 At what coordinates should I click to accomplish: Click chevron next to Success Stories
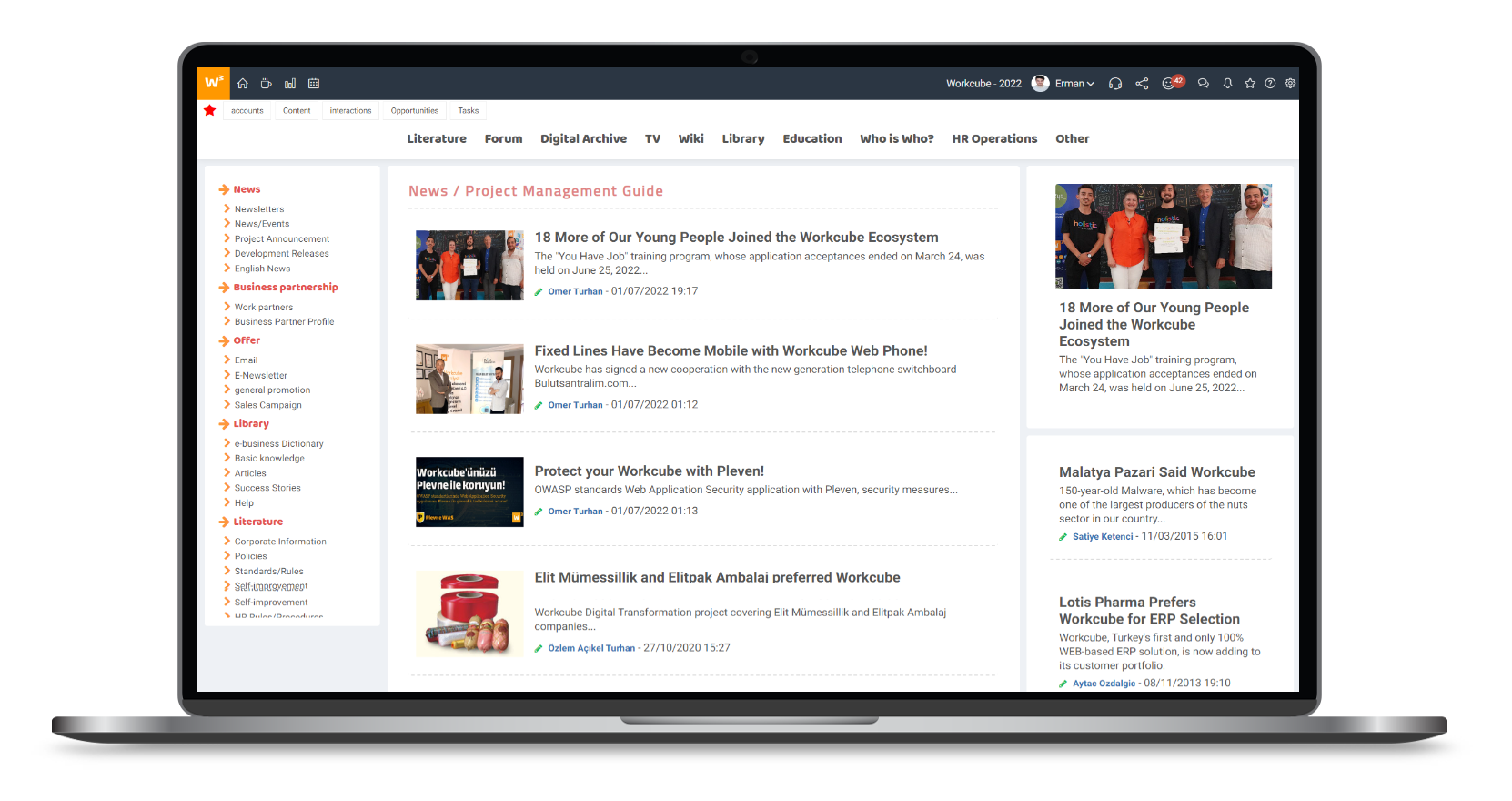tap(227, 488)
